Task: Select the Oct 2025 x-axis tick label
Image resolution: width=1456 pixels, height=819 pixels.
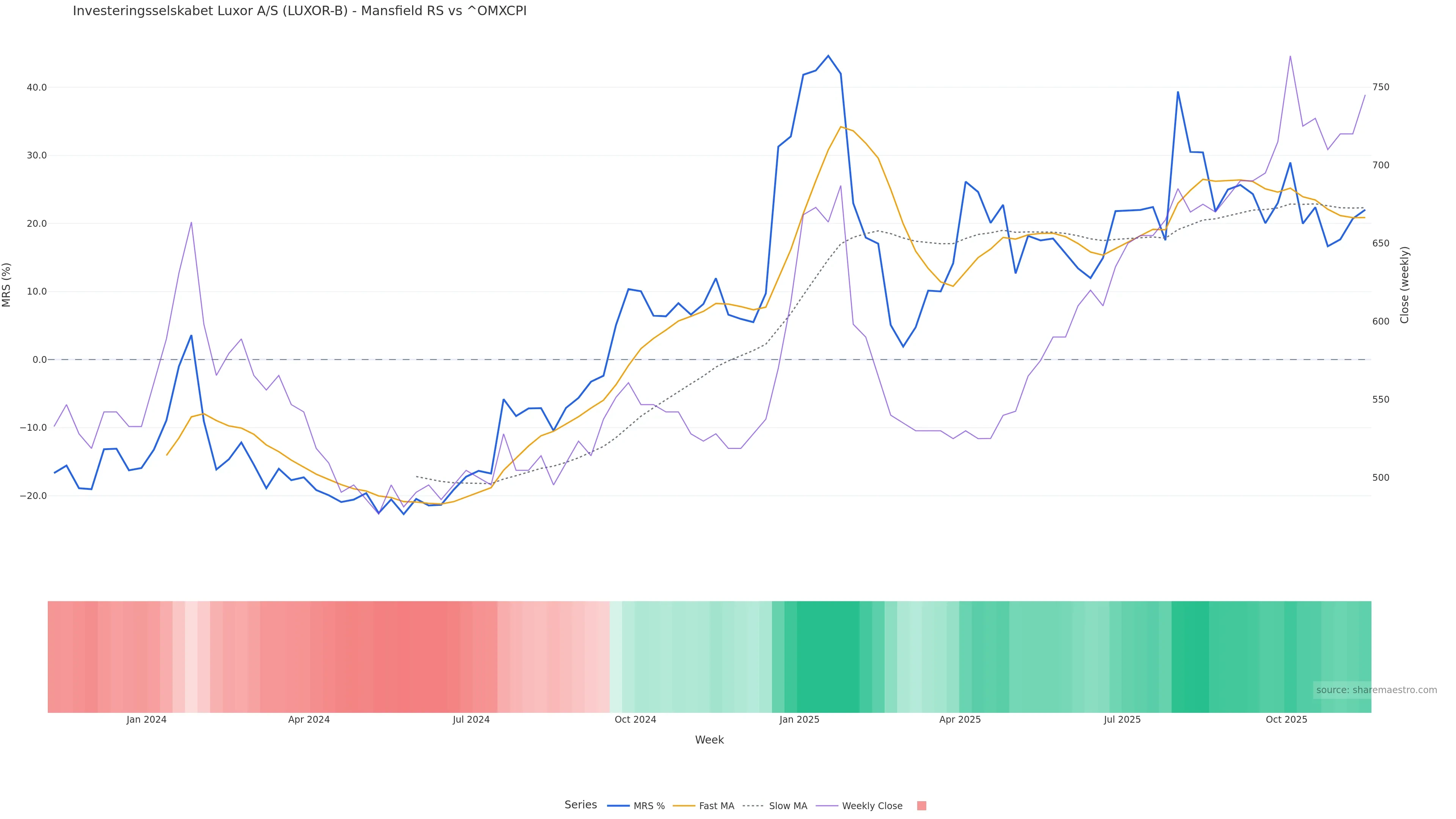Action: point(1286,720)
